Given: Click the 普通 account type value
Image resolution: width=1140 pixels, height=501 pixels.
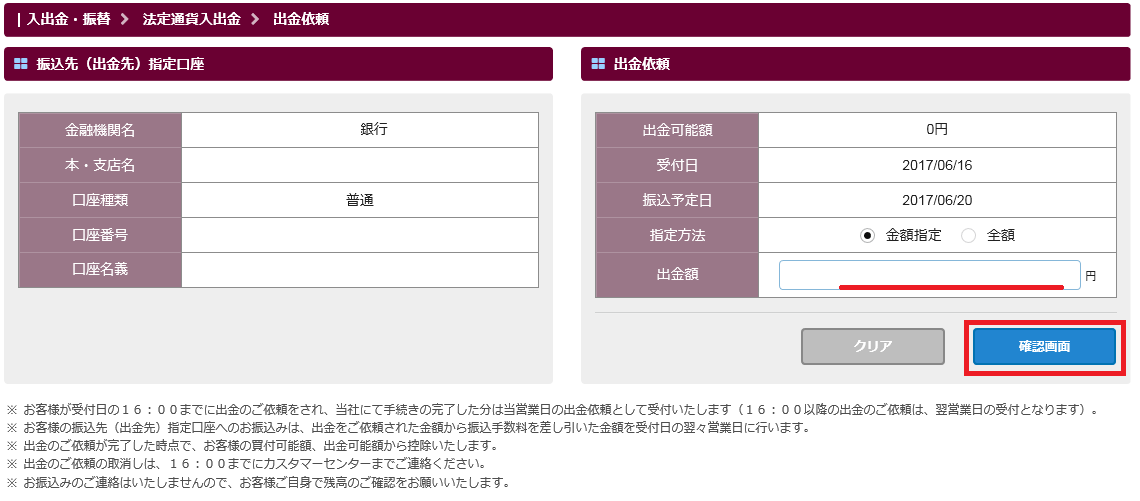Looking at the screenshot, I should click(x=360, y=200).
